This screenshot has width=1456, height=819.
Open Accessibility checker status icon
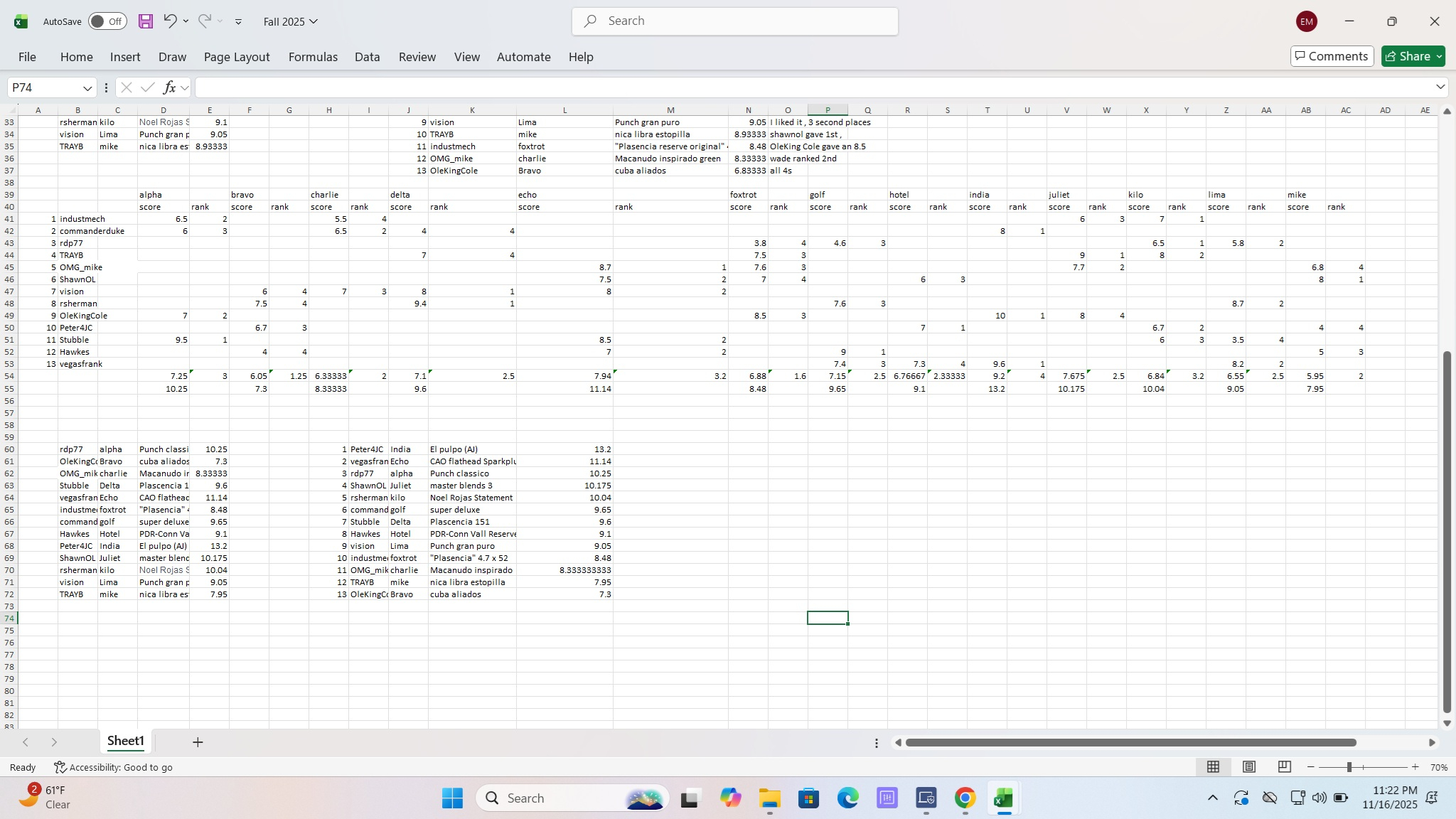pos(61,767)
